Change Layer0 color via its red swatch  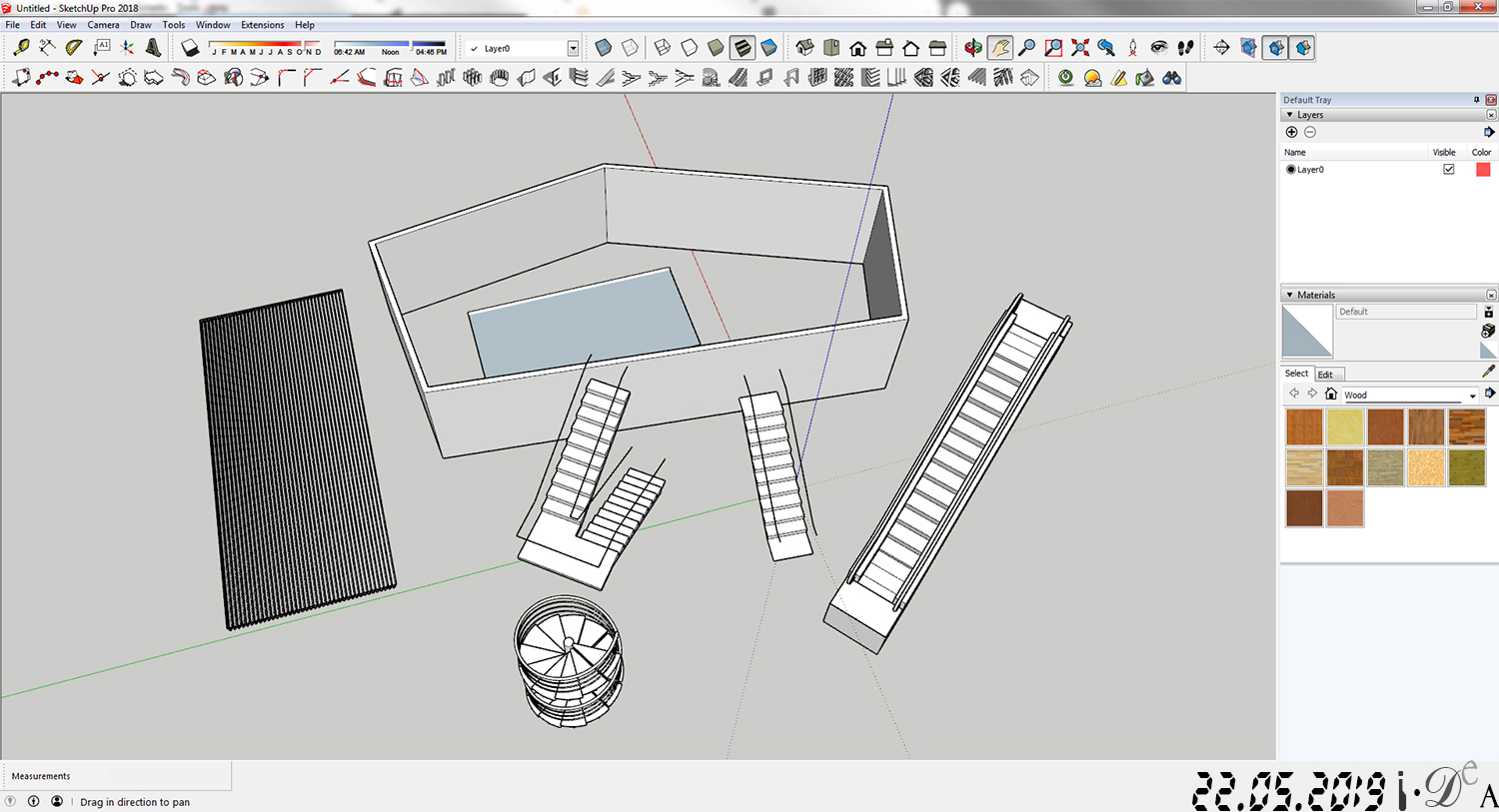coord(1483,169)
